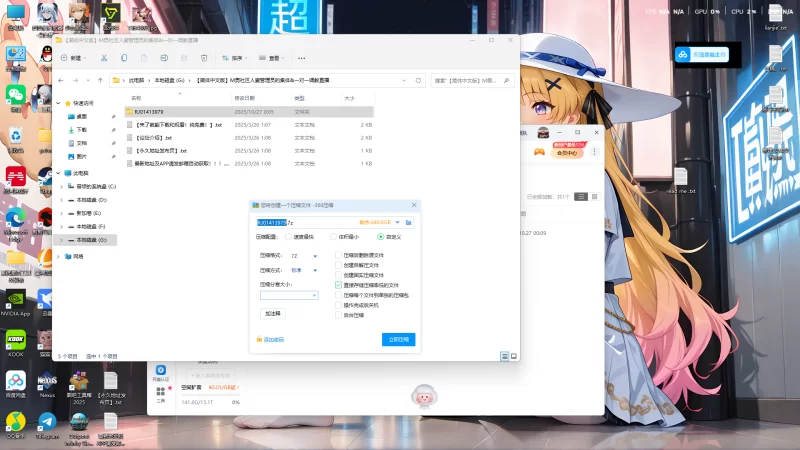Uncheck store low-compression-ratio files directly

338,285
